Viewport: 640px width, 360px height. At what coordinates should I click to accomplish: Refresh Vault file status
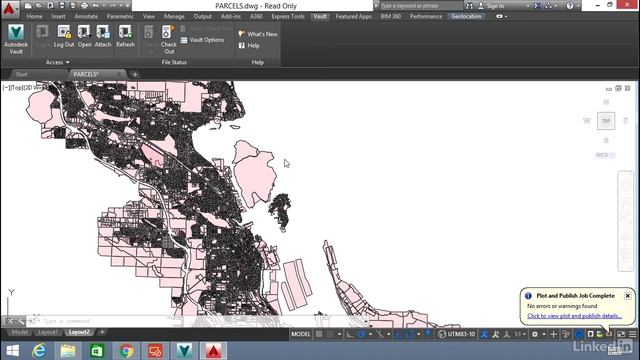pyautogui.click(x=125, y=37)
